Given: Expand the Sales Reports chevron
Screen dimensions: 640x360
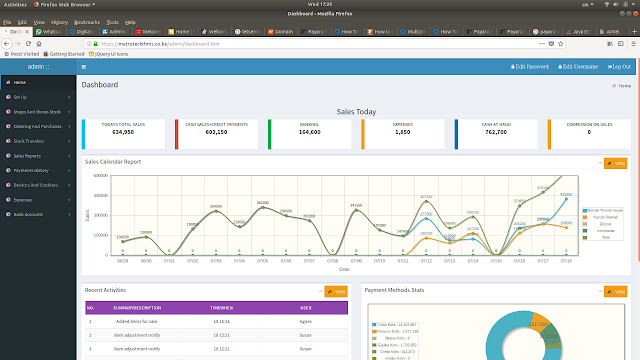Looking at the screenshot, I should [69, 156].
